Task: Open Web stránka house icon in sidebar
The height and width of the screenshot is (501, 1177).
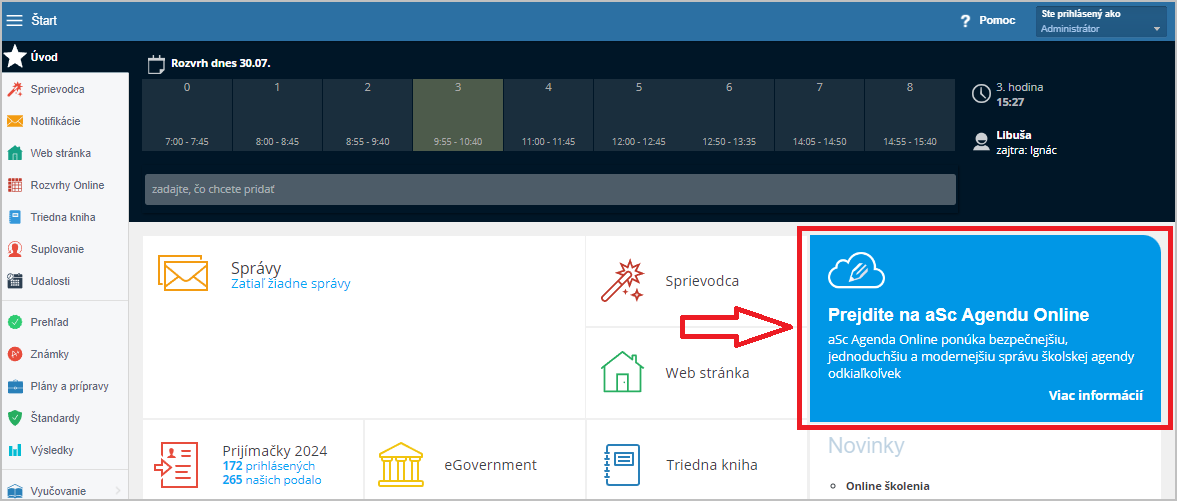Action: tap(14, 153)
